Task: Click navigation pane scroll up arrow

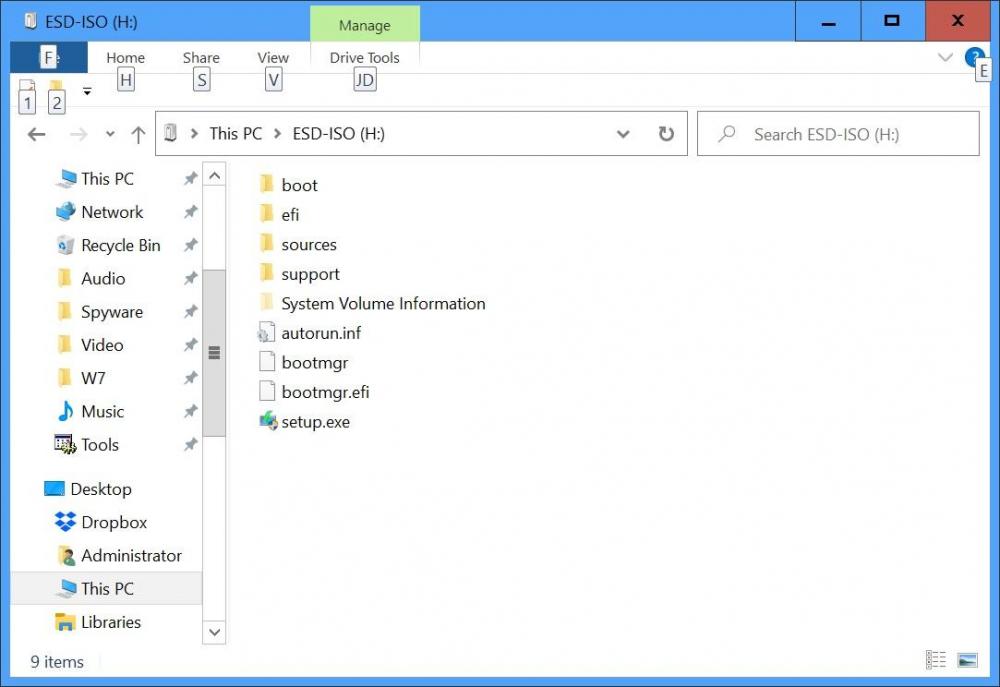Action: [214, 175]
